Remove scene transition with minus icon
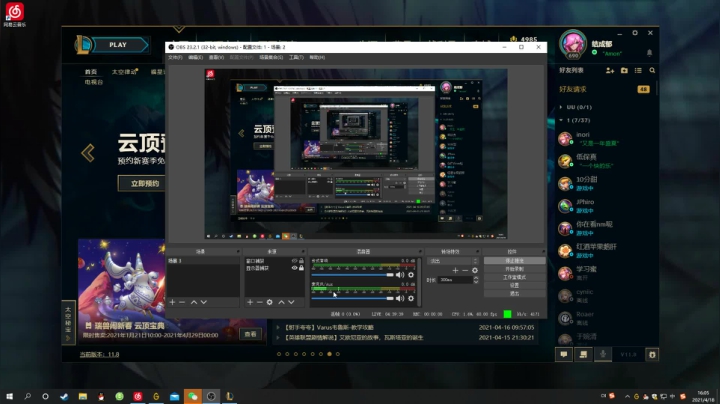 (465, 270)
